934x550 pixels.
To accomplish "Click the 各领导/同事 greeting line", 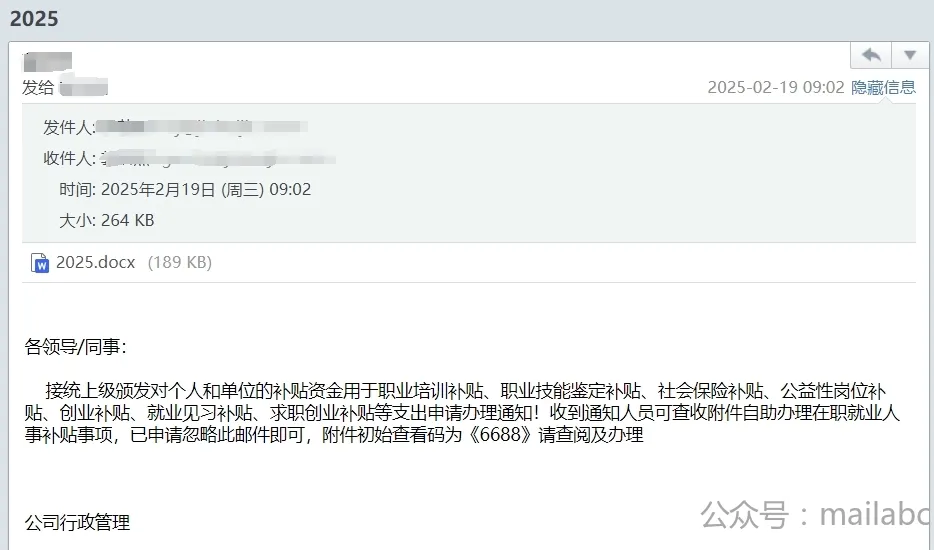I will pyautogui.click(x=76, y=347).
